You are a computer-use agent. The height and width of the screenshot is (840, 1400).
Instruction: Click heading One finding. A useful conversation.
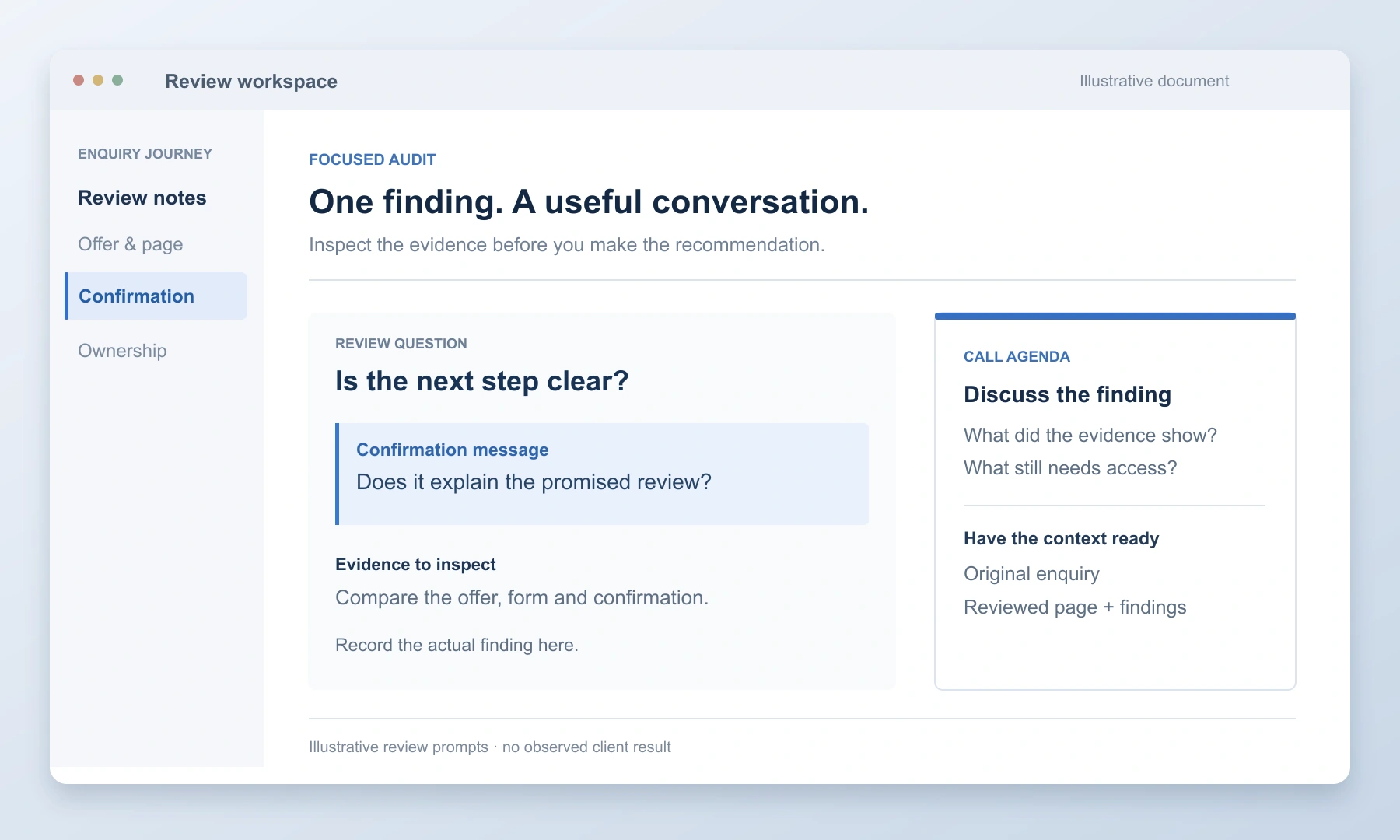(x=589, y=201)
